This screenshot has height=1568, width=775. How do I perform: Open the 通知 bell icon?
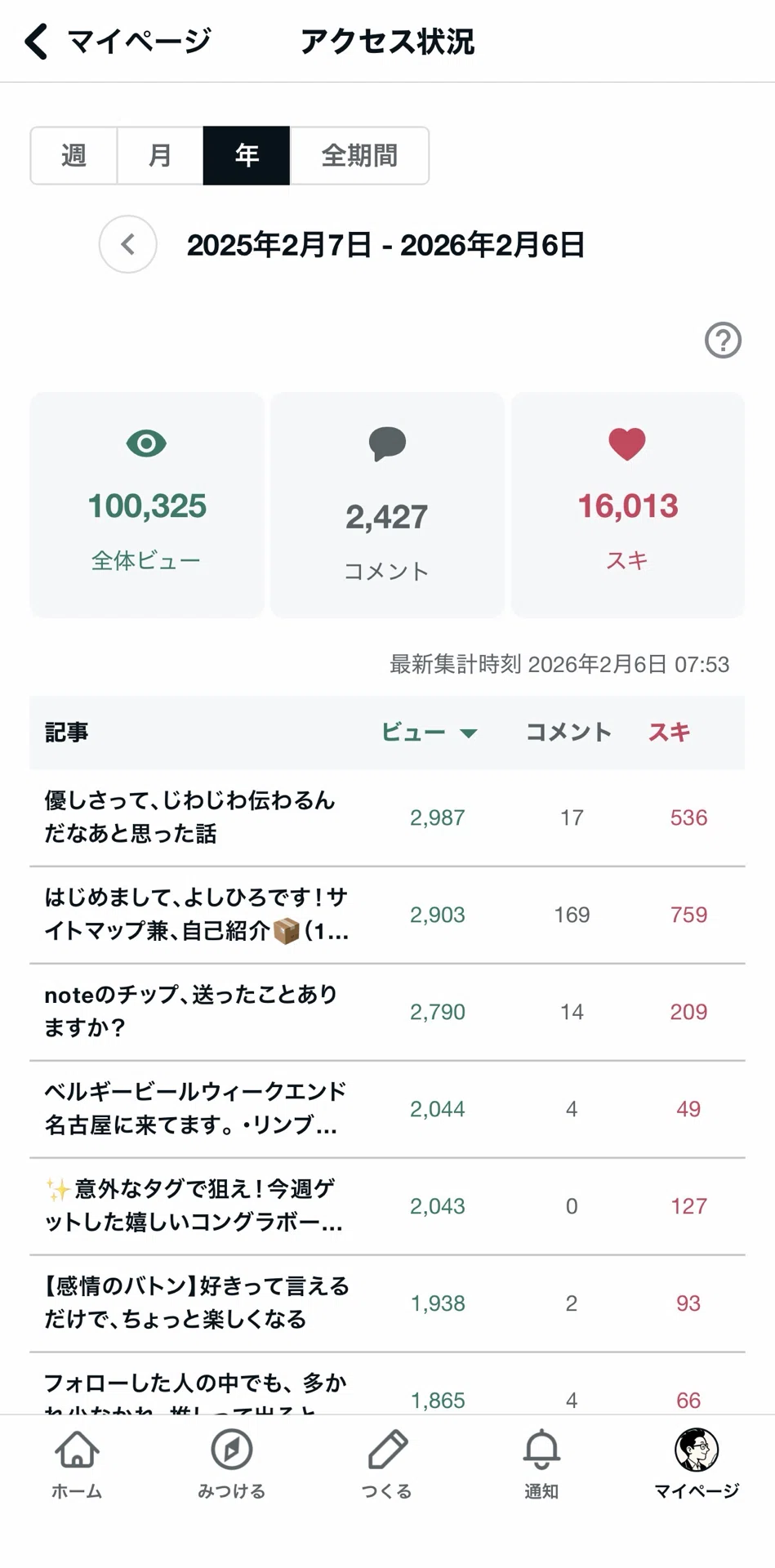coord(541,1450)
